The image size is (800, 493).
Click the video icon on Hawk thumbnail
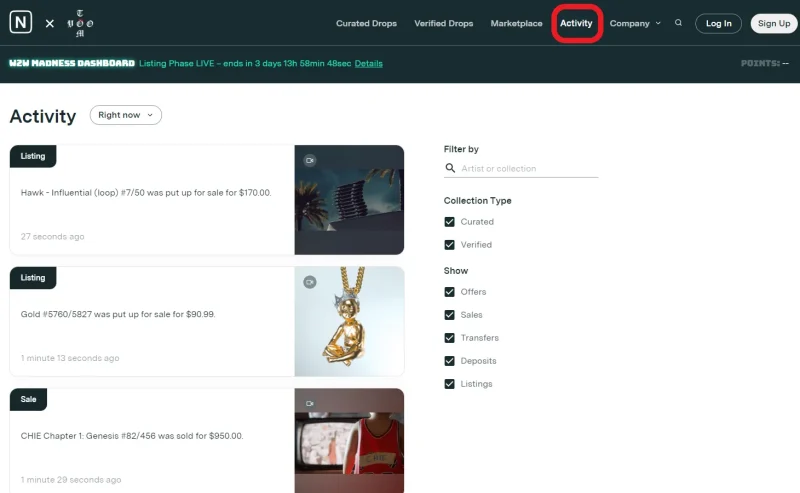pyautogui.click(x=310, y=160)
